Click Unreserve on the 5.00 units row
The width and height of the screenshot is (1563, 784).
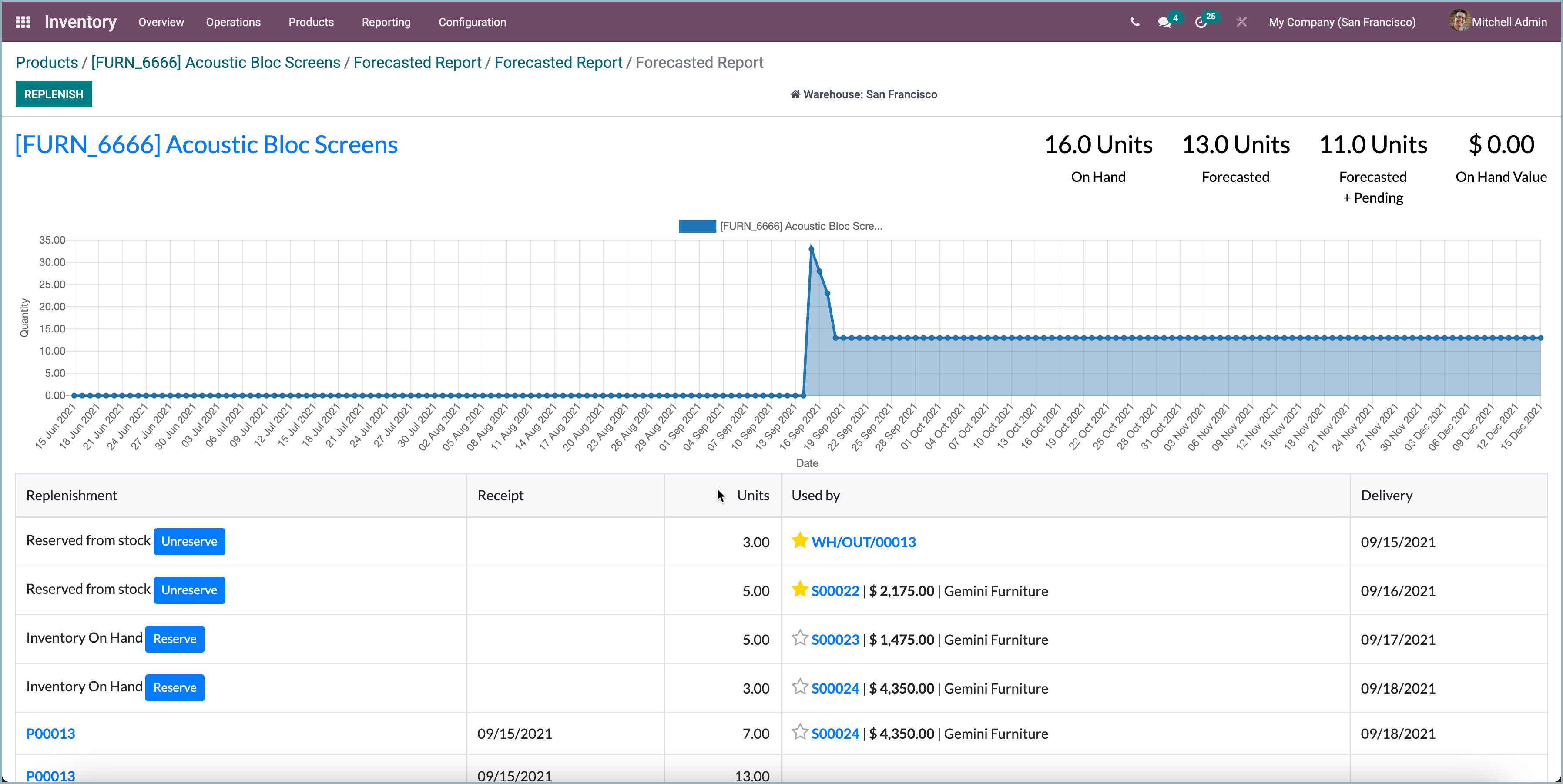click(189, 589)
